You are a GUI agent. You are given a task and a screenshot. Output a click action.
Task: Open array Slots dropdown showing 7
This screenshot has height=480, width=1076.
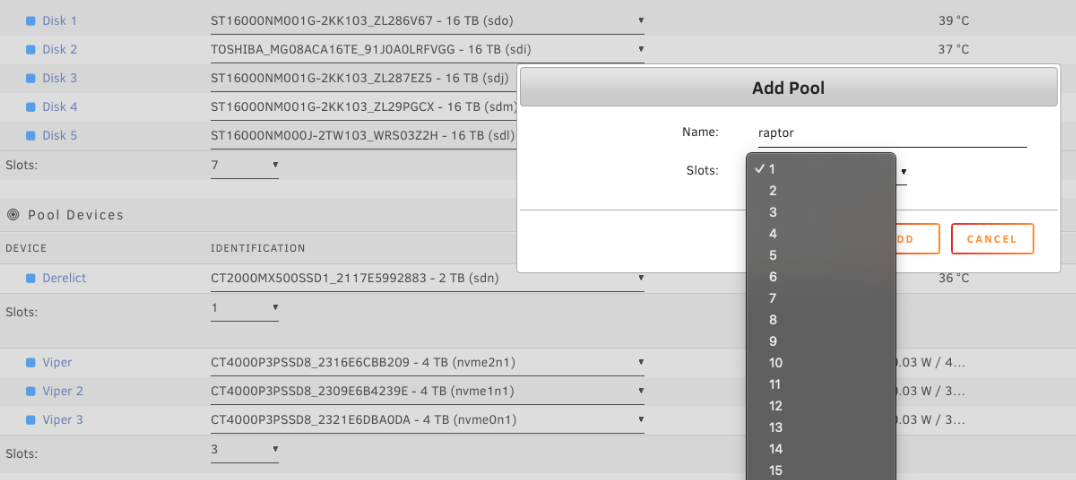point(244,165)
